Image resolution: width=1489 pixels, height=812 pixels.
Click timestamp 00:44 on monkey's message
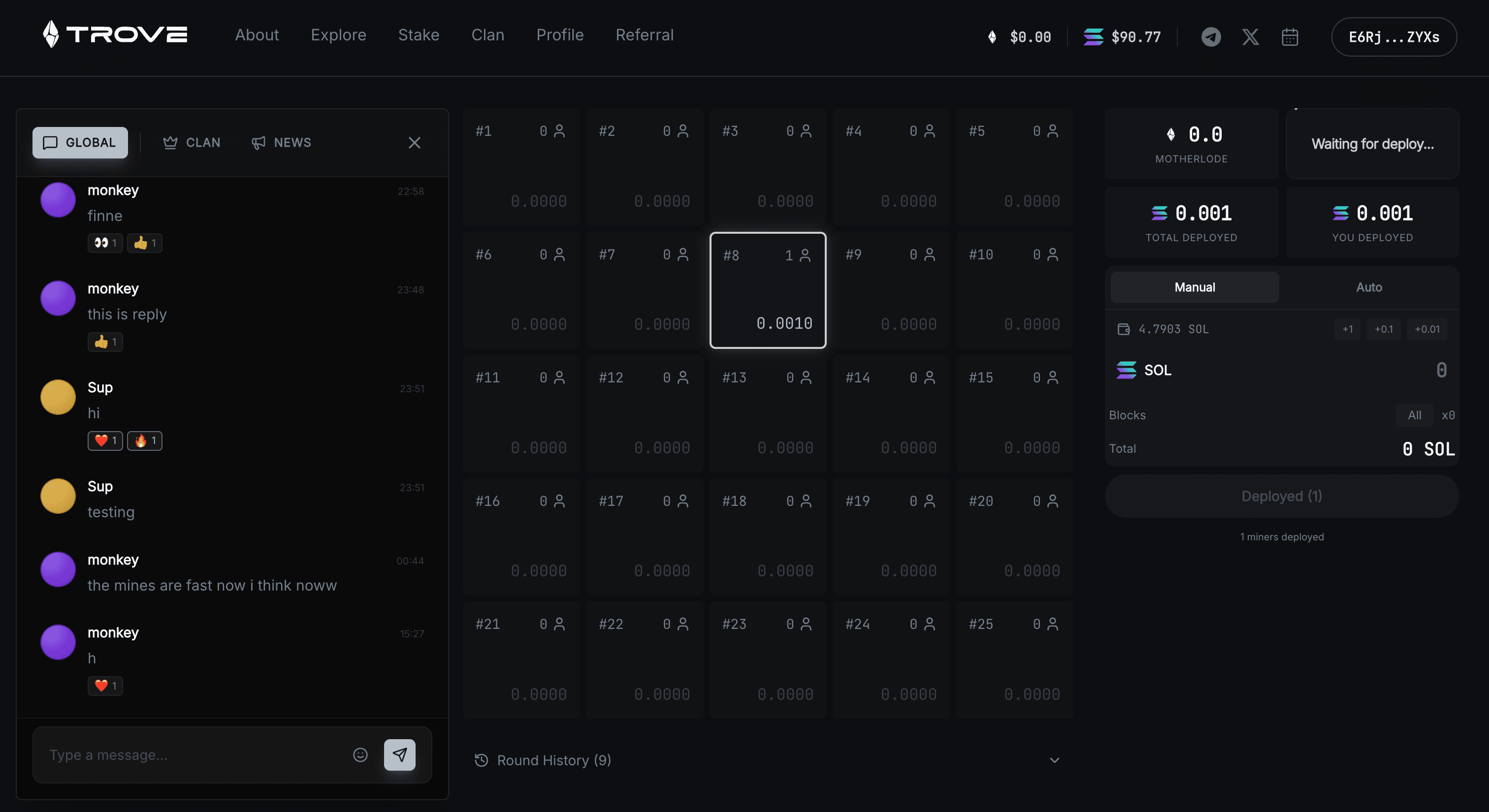pyautogui.click(x=410, y=561)
